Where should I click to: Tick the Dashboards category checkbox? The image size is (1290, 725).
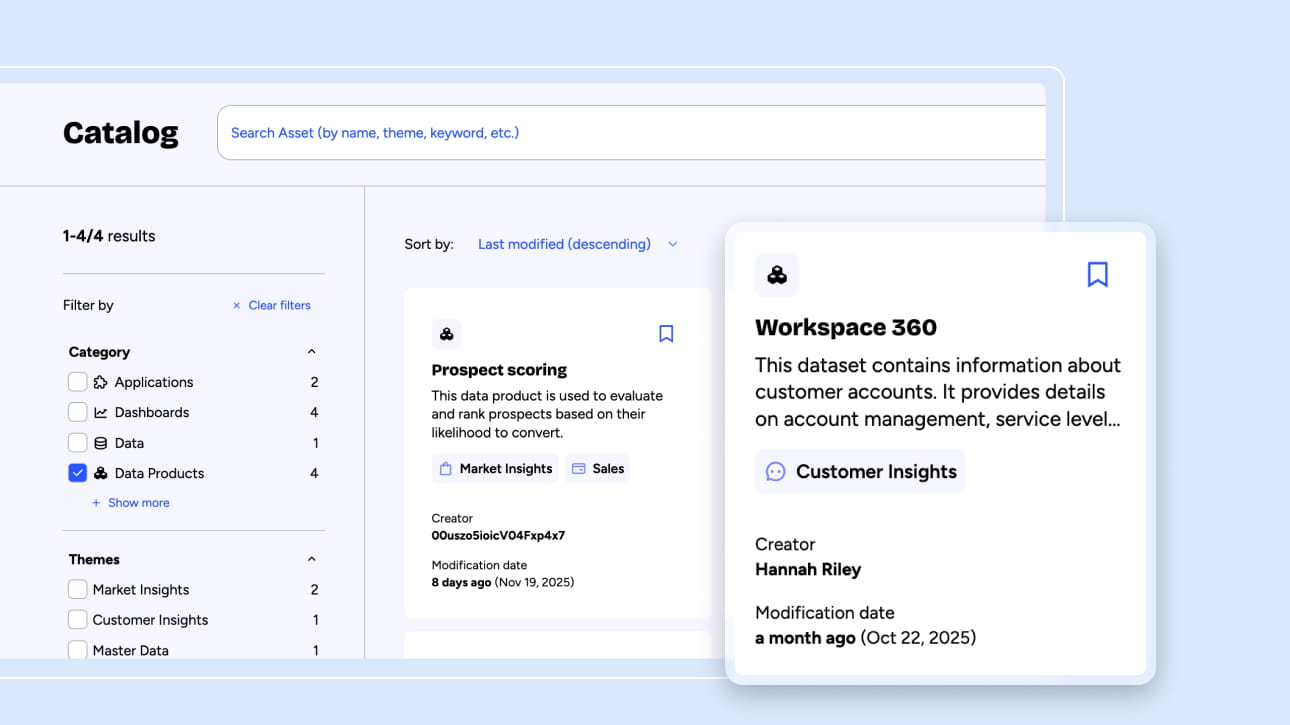pos(77,412)
